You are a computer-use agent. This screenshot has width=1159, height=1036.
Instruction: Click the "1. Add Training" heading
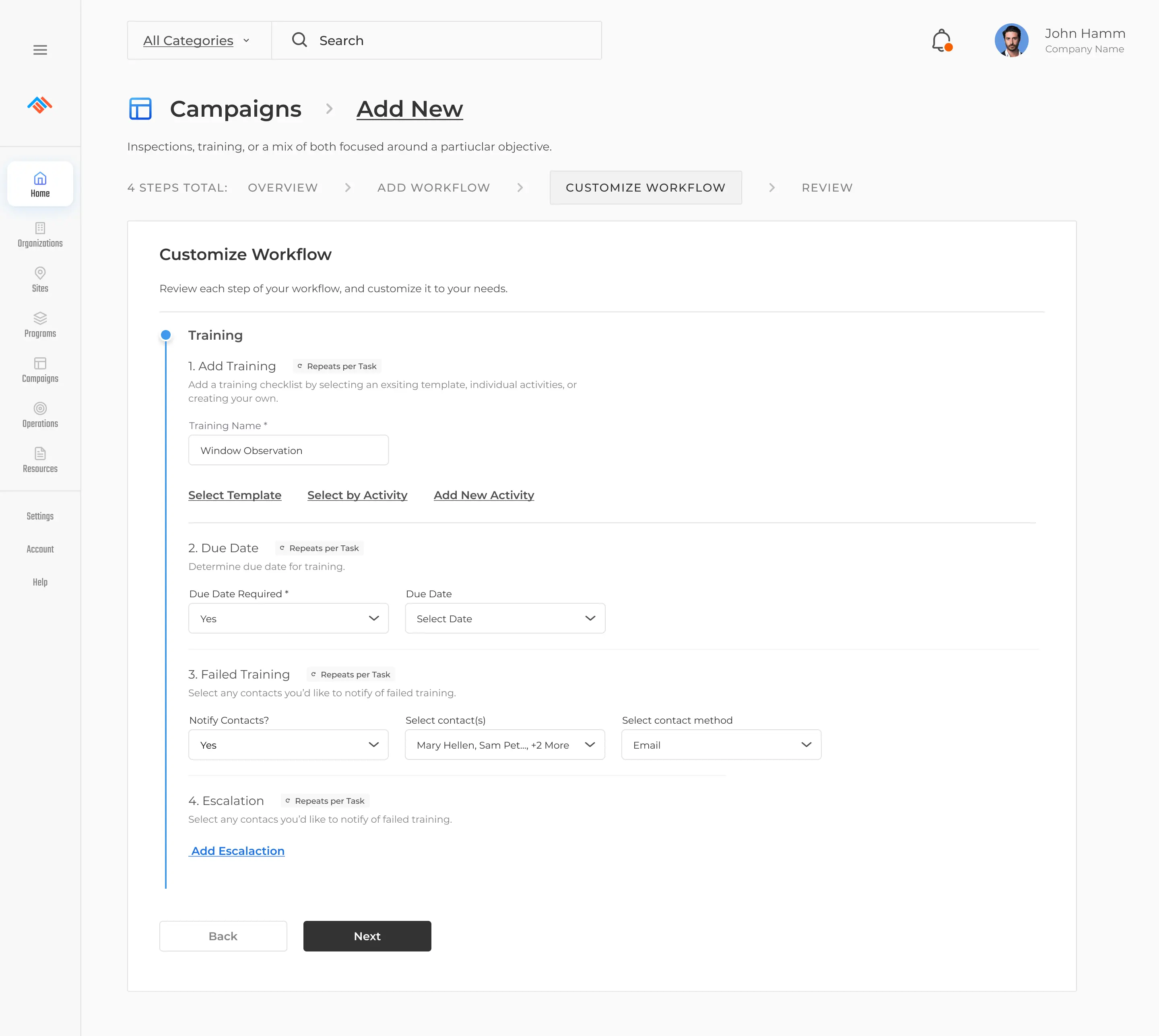232,366
